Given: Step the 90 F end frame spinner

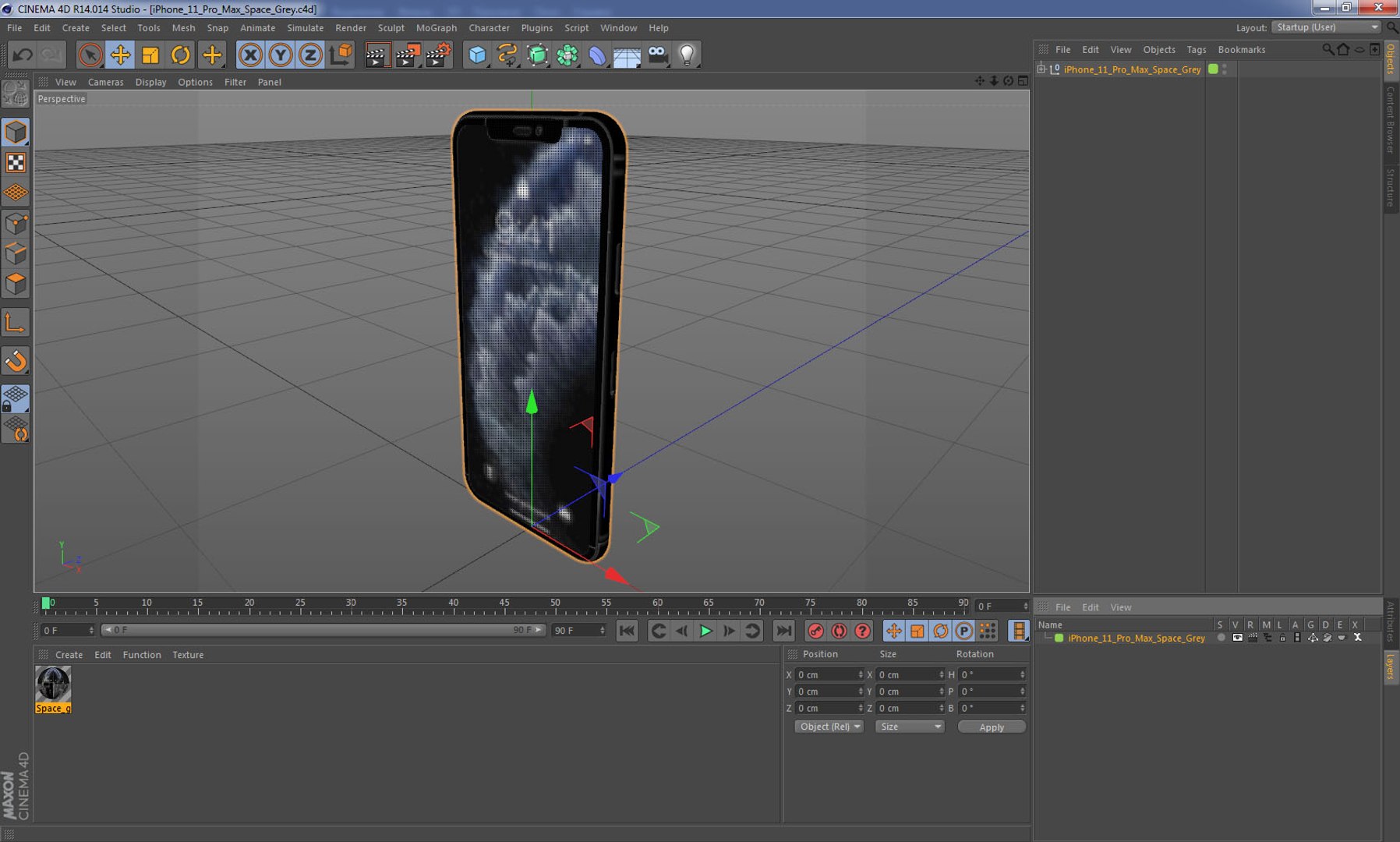Looking at the screenshot, I should point(602,630).
